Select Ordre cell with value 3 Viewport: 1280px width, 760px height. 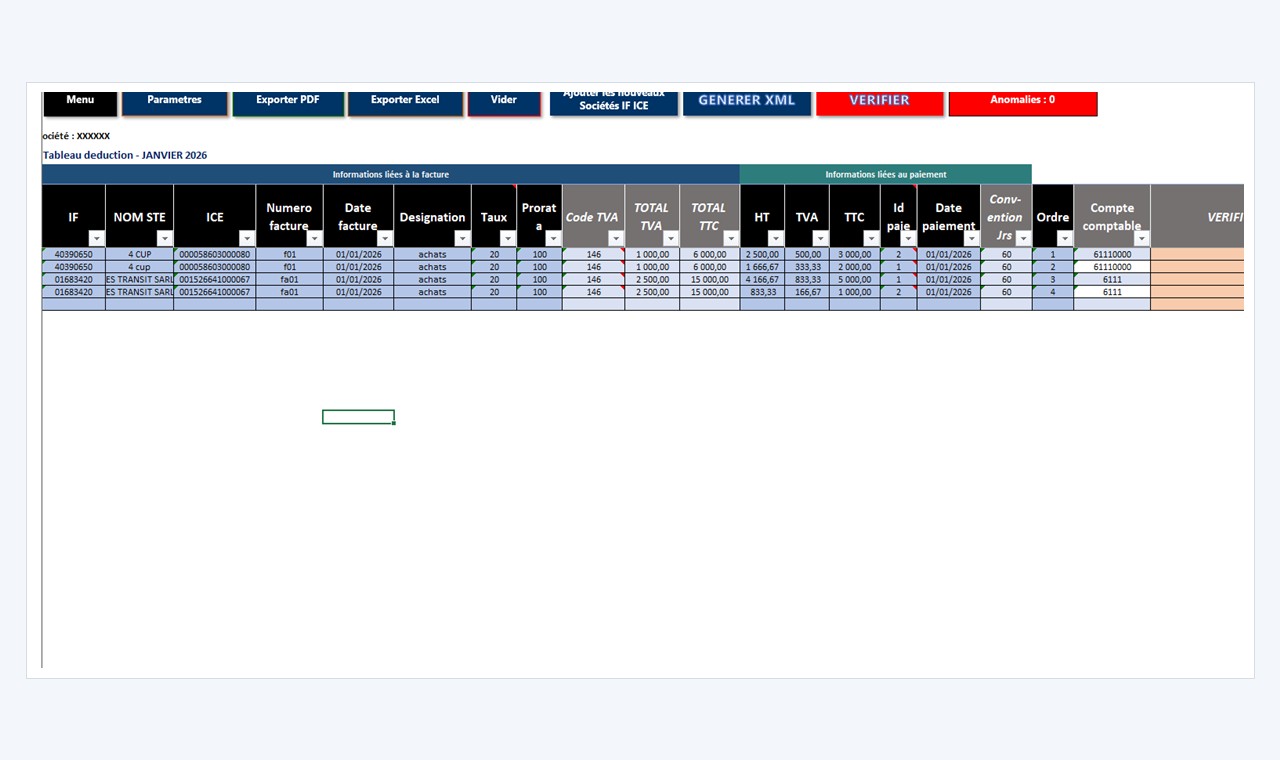(x=1053, y=280)
